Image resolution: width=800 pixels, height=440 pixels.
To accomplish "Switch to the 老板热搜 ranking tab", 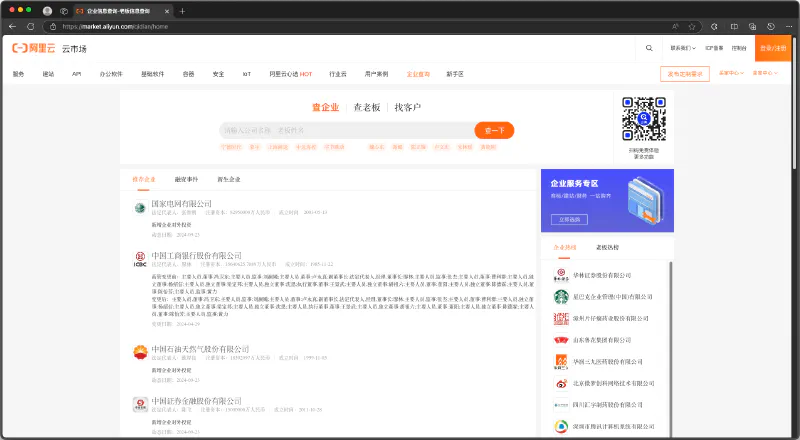I will [x=607, y=247].
